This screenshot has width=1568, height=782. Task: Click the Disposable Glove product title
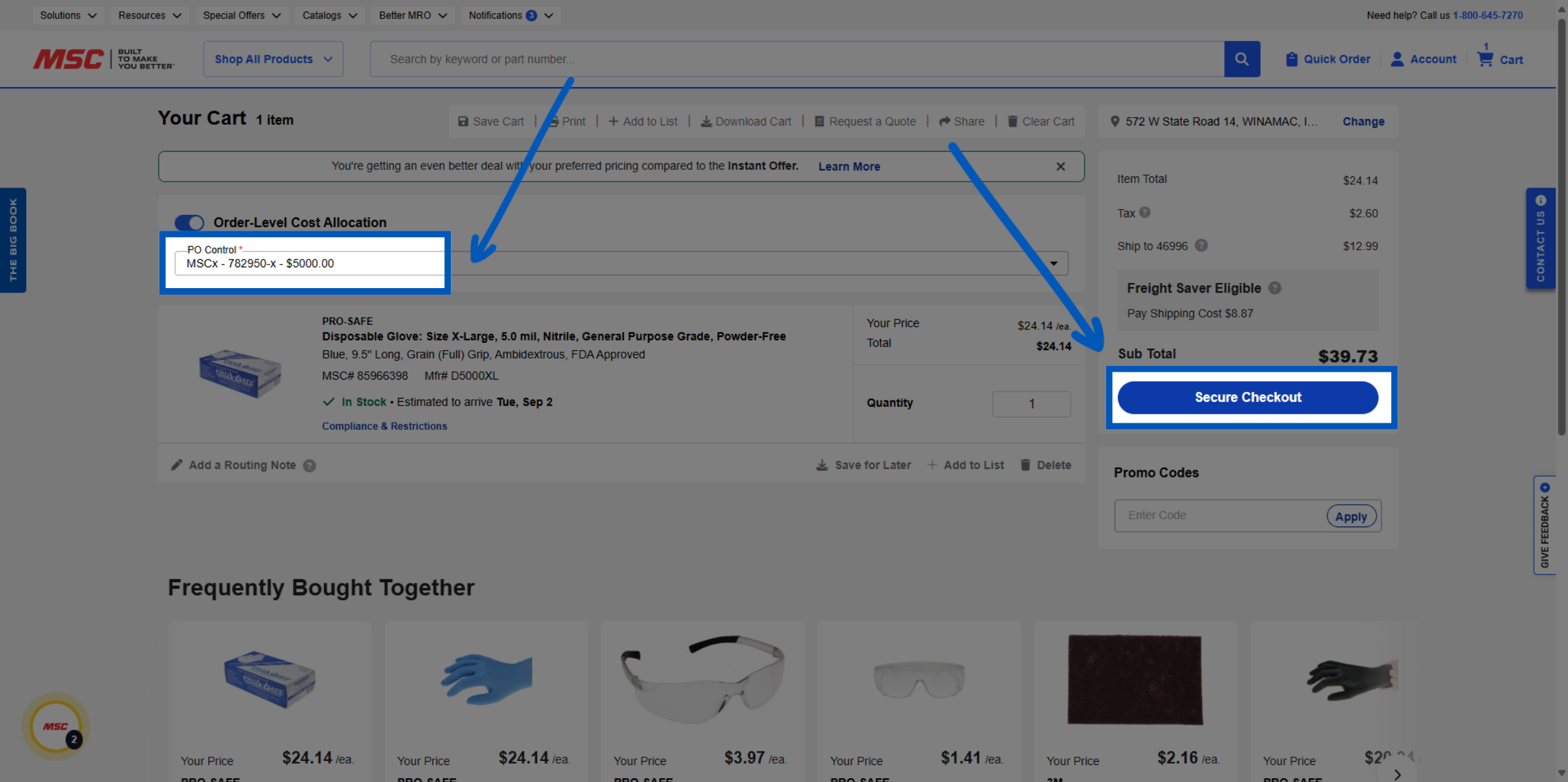pos(554,336)
